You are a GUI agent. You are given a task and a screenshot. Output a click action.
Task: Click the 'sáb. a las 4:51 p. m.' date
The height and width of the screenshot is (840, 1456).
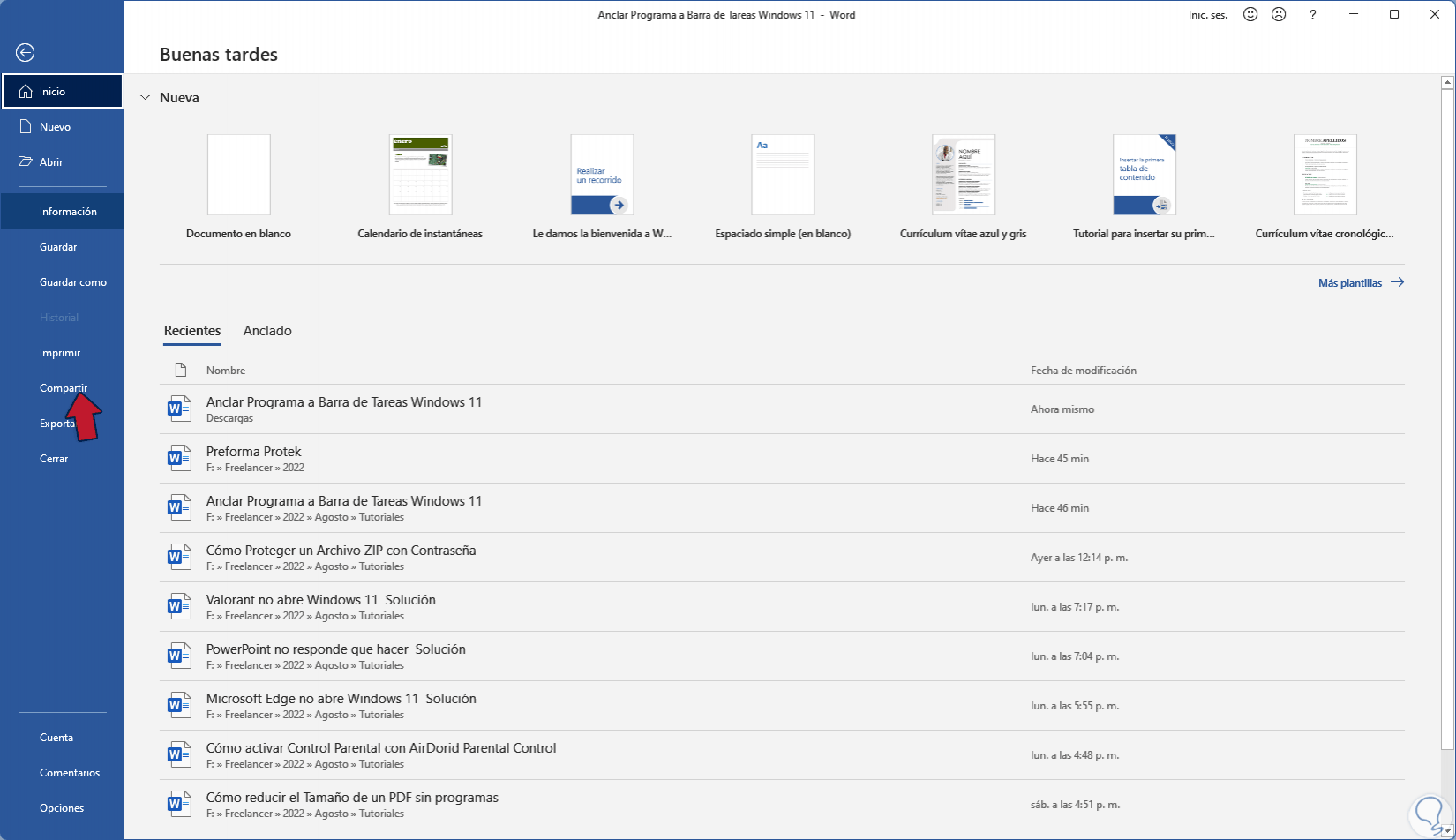1075,805
